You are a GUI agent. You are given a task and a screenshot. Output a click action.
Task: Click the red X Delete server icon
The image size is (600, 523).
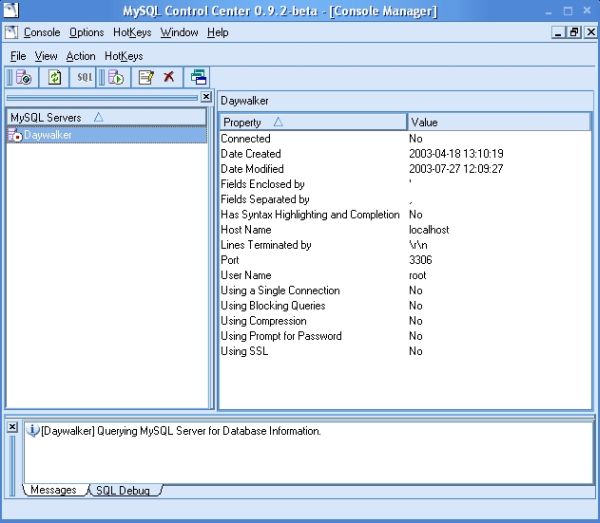(x=169, y=77)
